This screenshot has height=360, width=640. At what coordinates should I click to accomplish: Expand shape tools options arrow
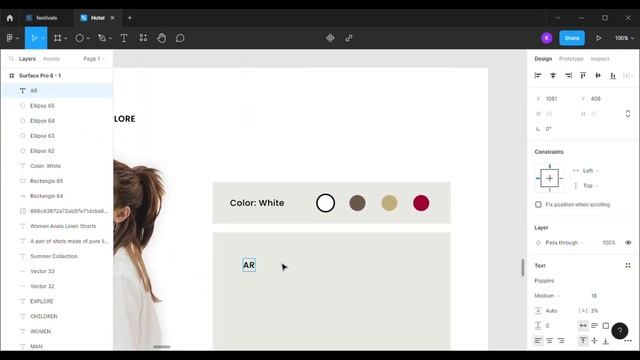tap(88, 38)
